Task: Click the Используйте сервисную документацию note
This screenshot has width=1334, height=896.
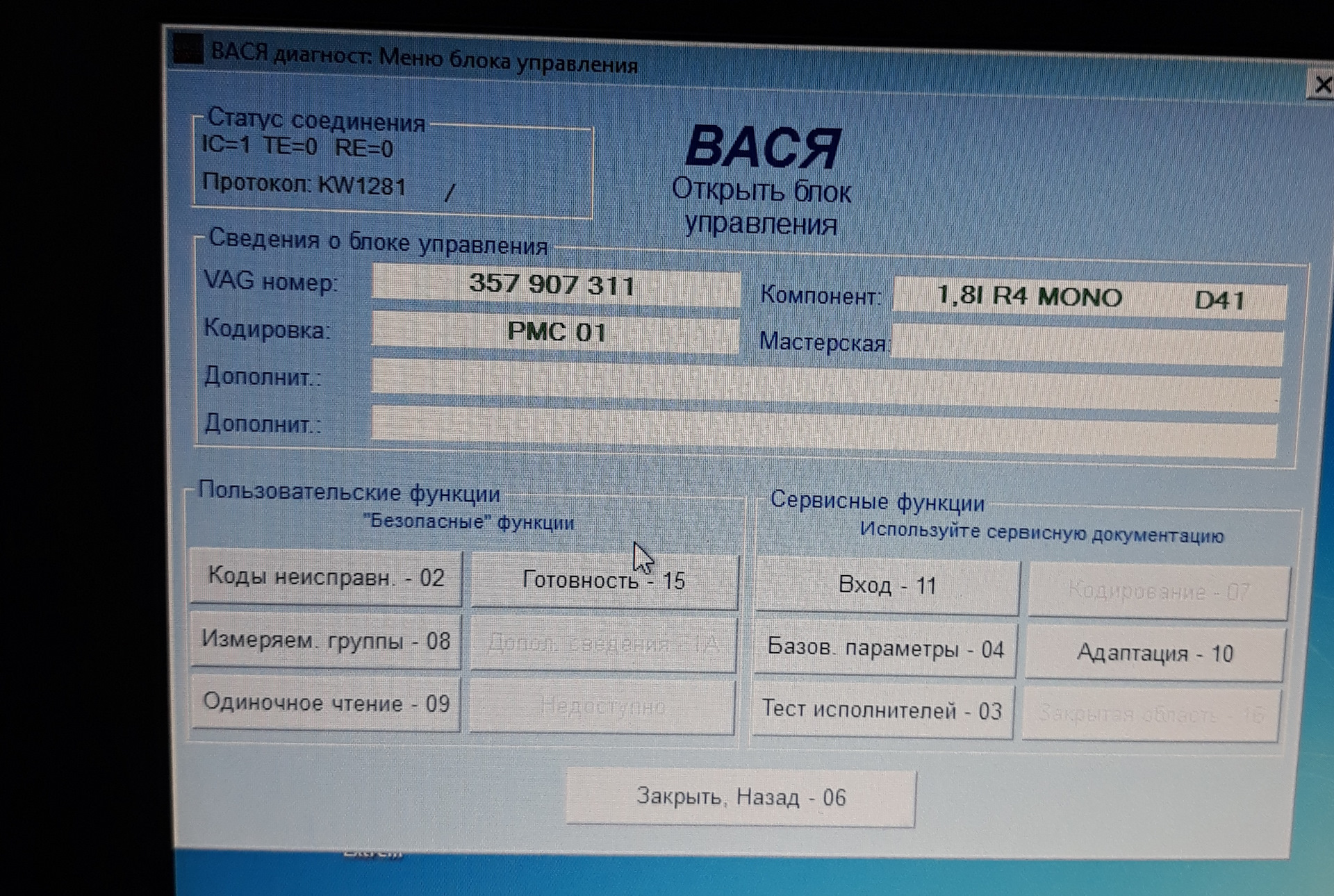Action: (x=1041, y=533)
